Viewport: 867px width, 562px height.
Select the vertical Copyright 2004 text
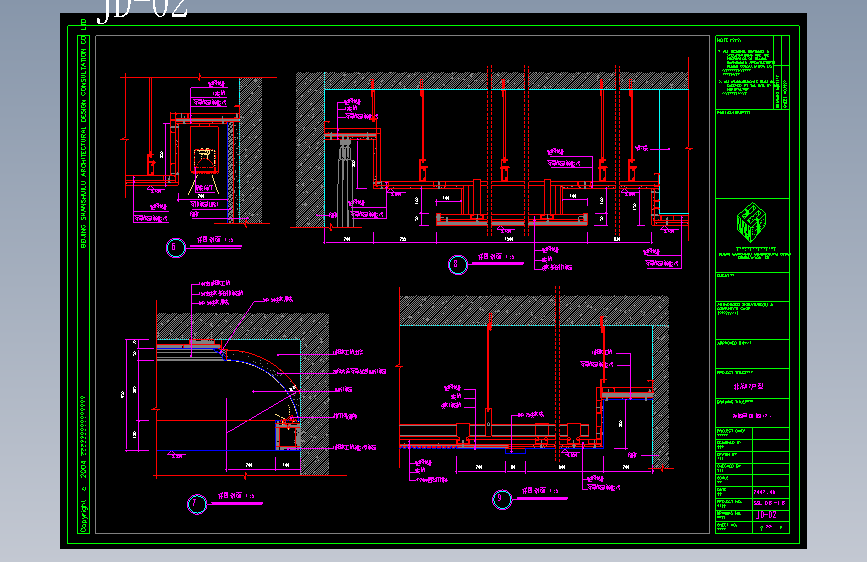[x=83, y=464]
